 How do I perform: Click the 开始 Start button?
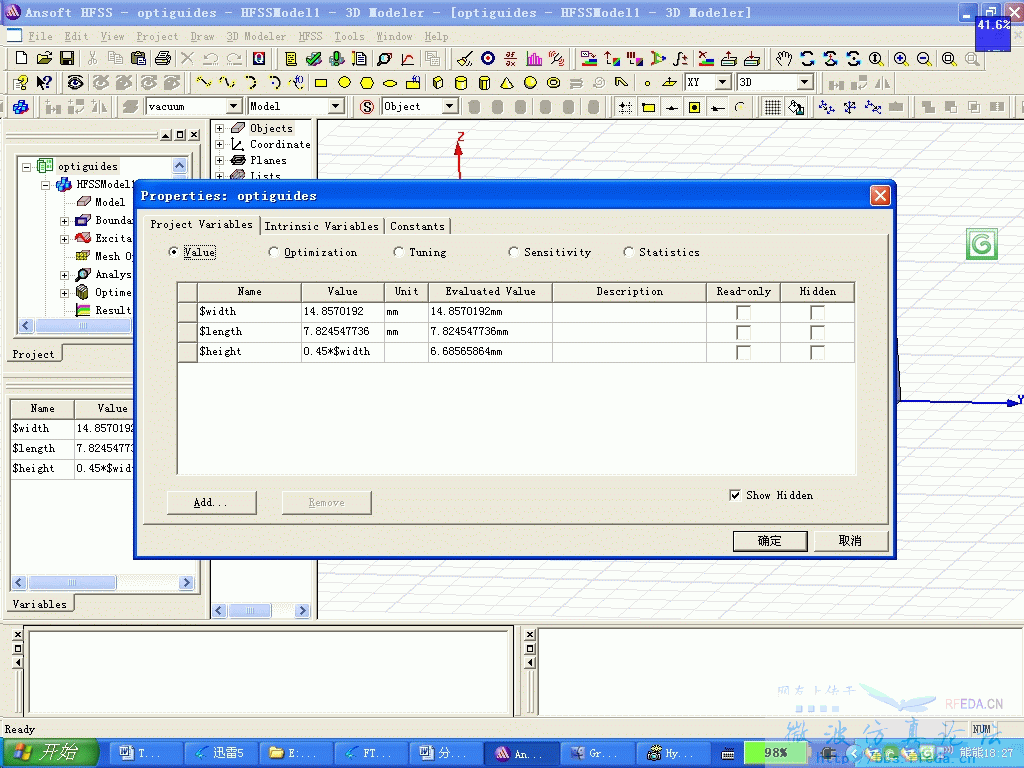point(50,752)
